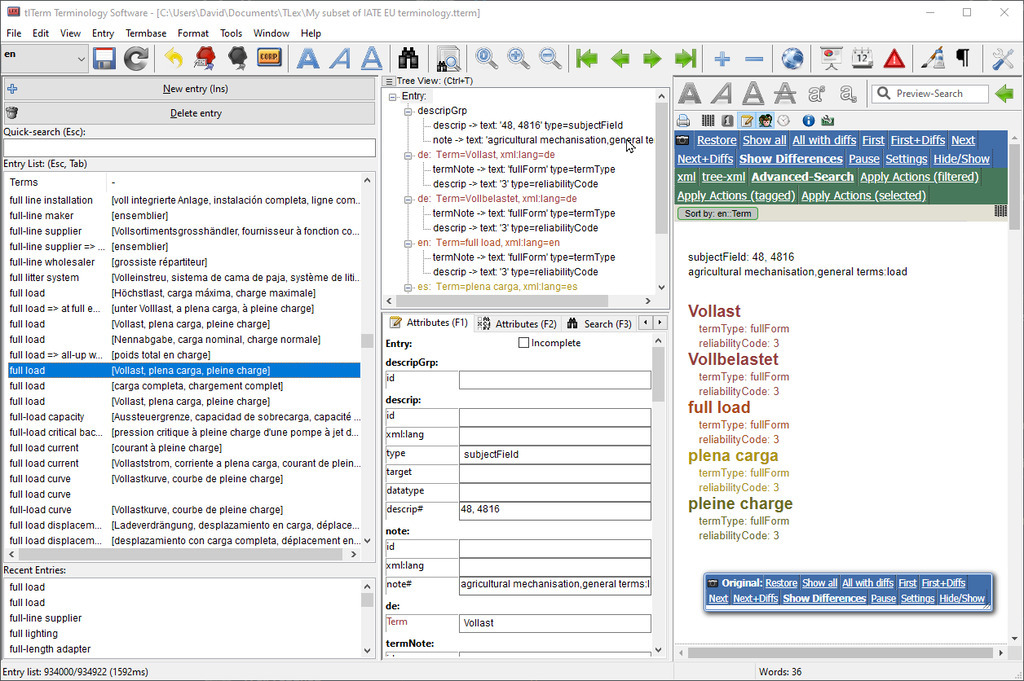Click the Advanced-Search link

point(803,177)
